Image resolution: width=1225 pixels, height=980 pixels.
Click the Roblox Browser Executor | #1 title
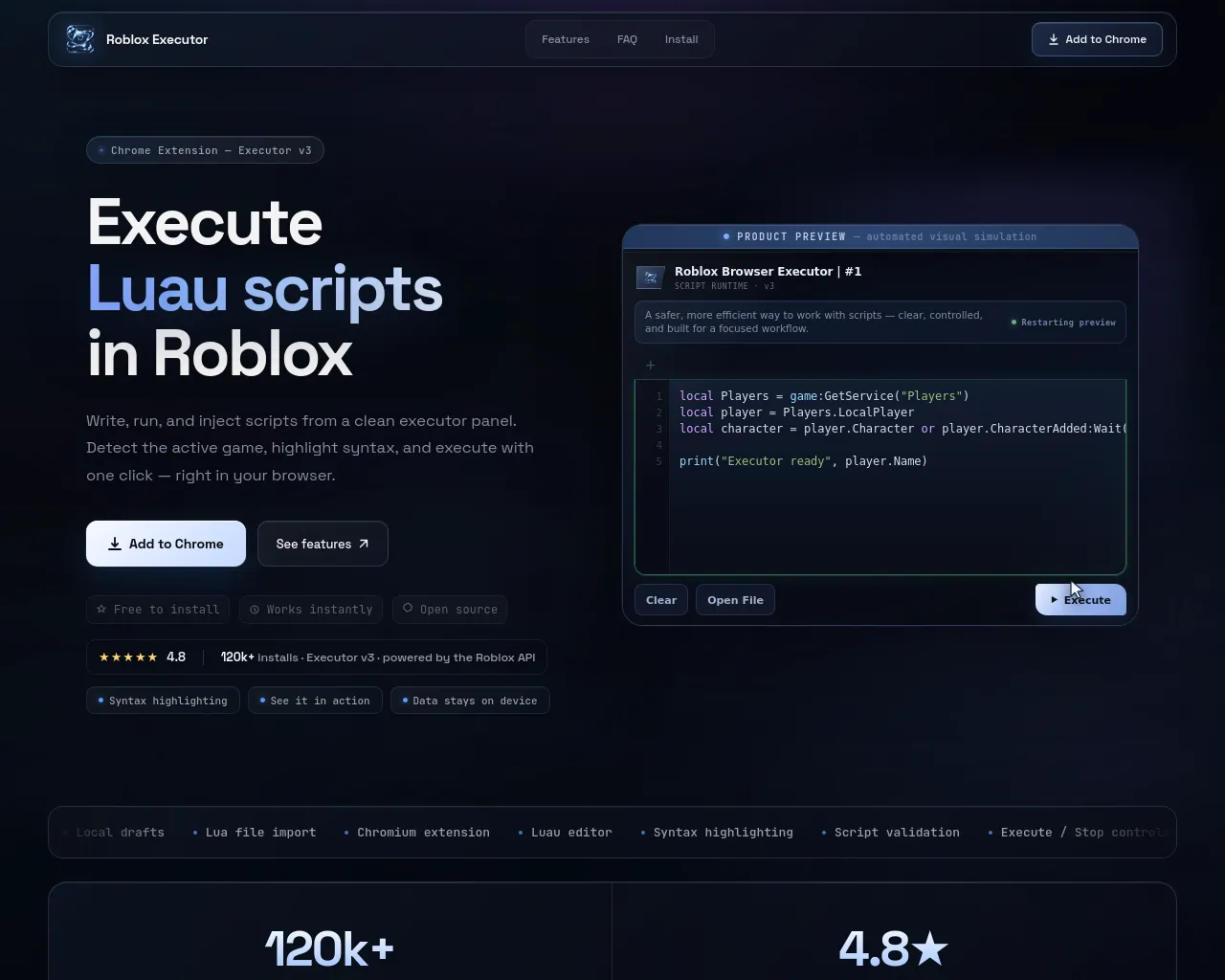click(x=768, y=272)
